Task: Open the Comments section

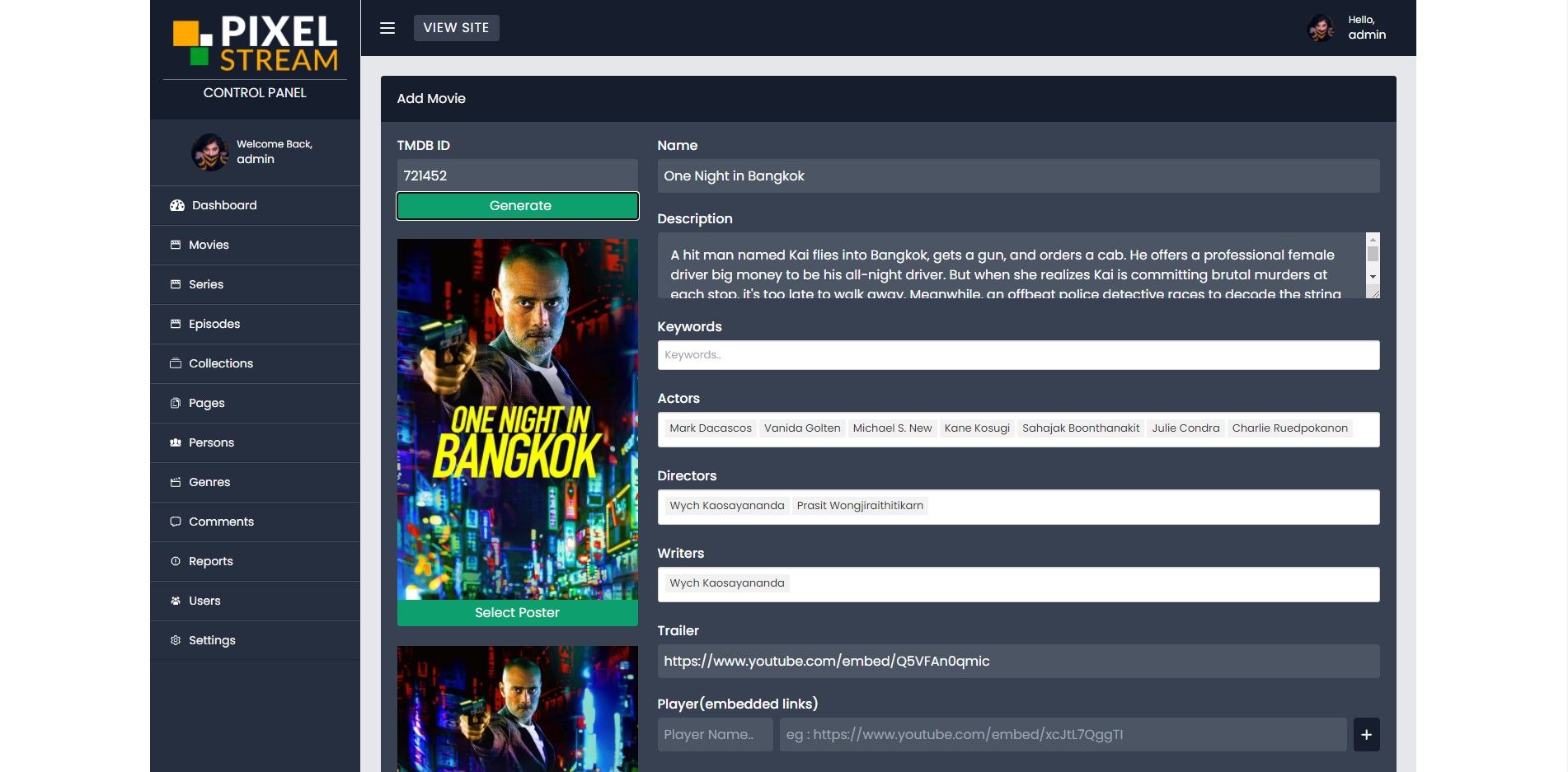Action: coord(255,522)
